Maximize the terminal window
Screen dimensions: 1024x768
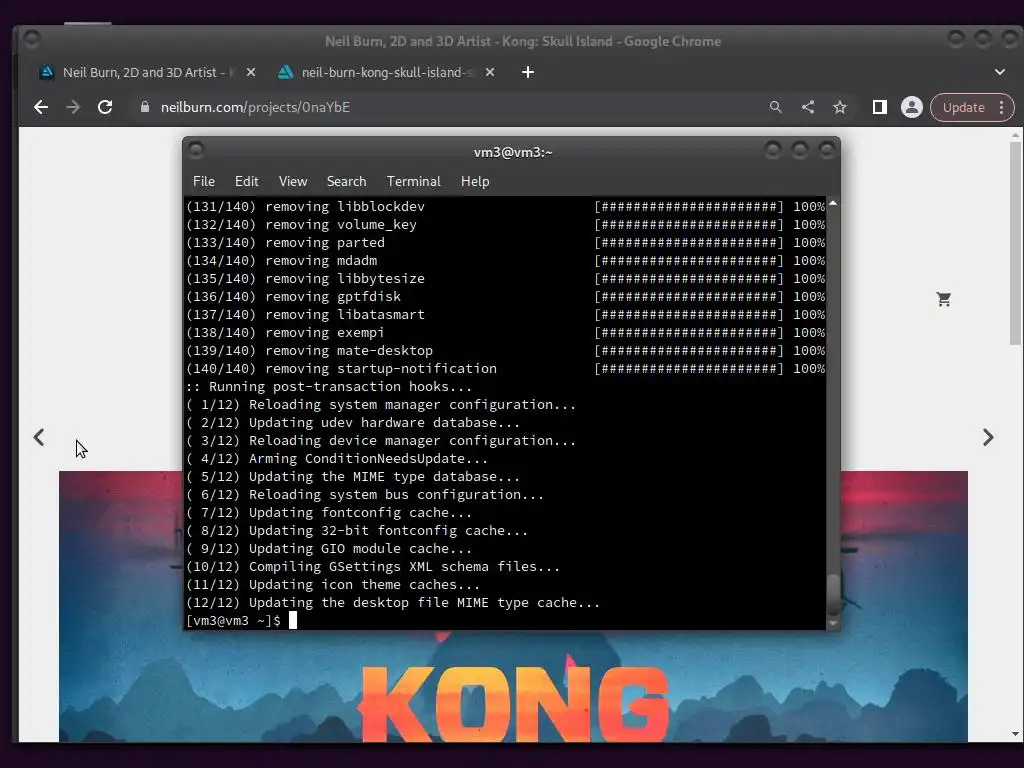[799, 151]
